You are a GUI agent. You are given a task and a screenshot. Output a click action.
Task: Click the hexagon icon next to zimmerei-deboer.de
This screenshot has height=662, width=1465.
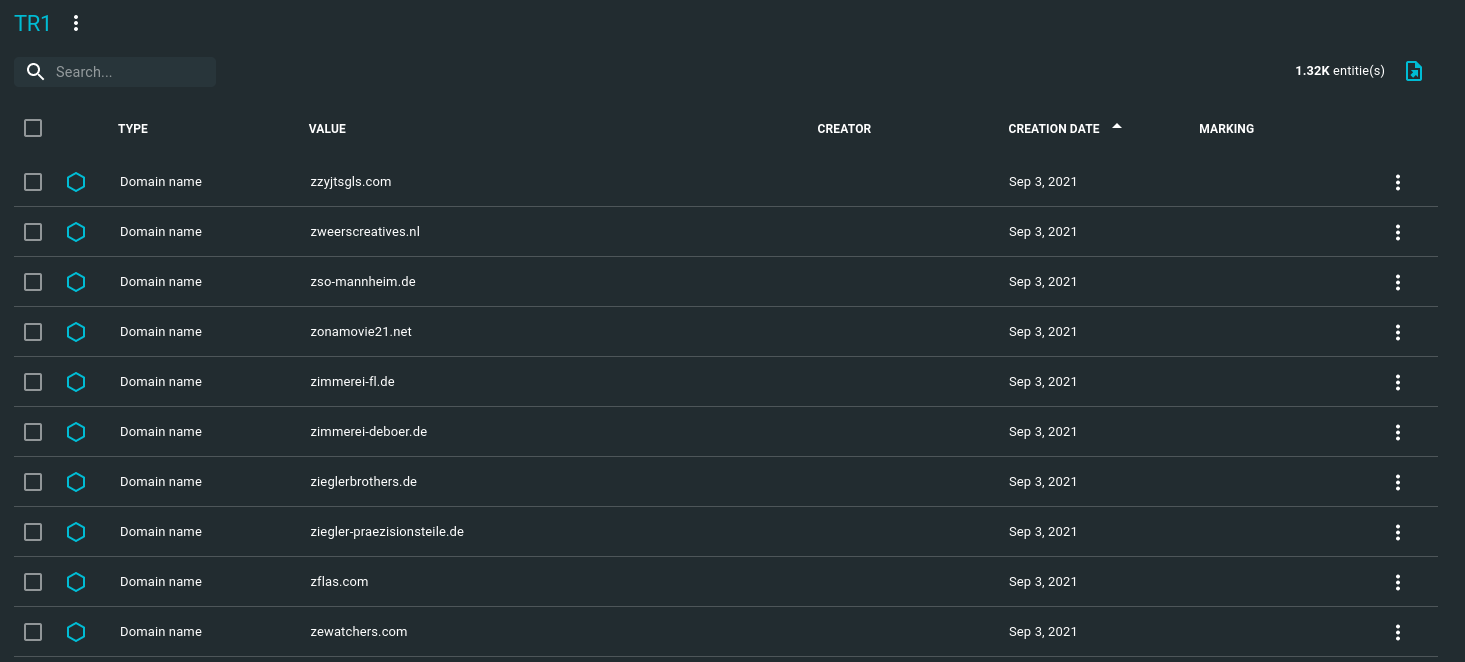point(76,431)
